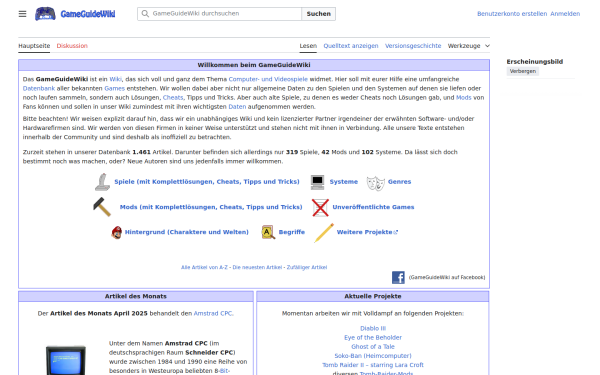
Task: Click the computer icon beside Systeme
Action: [317, 182]
